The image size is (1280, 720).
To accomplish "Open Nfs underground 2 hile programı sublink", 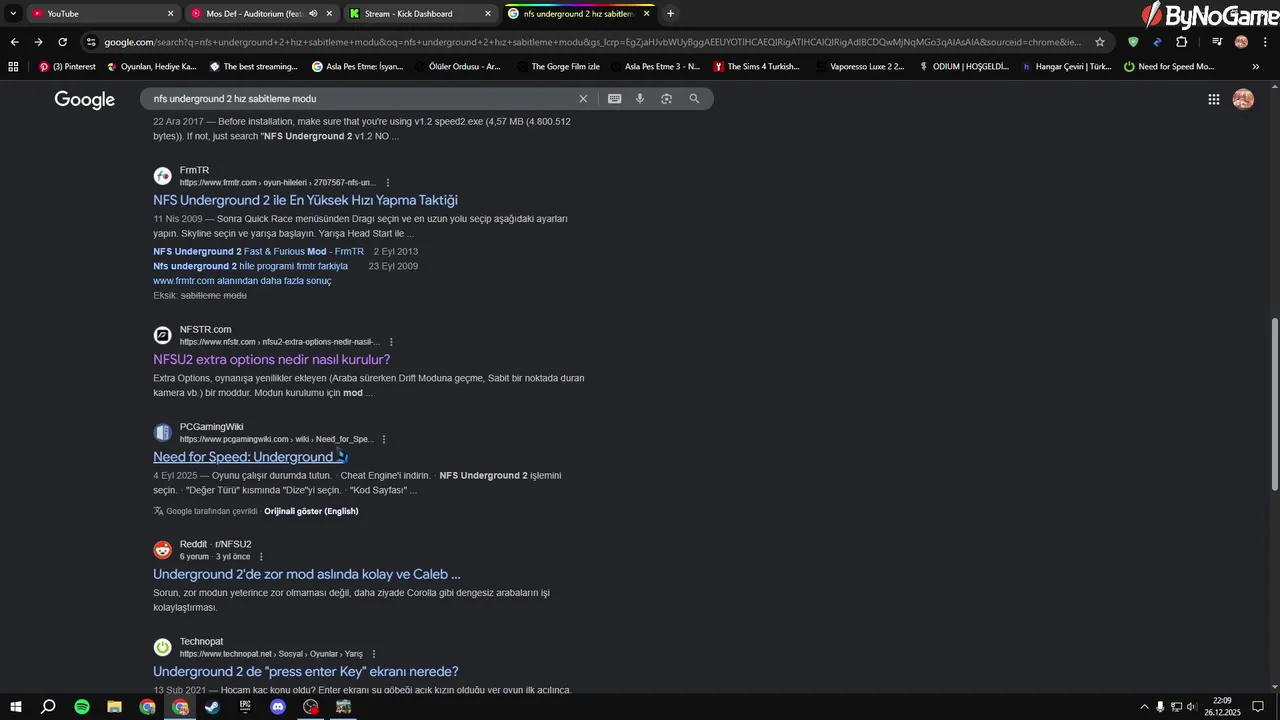I will coord(250,266).
